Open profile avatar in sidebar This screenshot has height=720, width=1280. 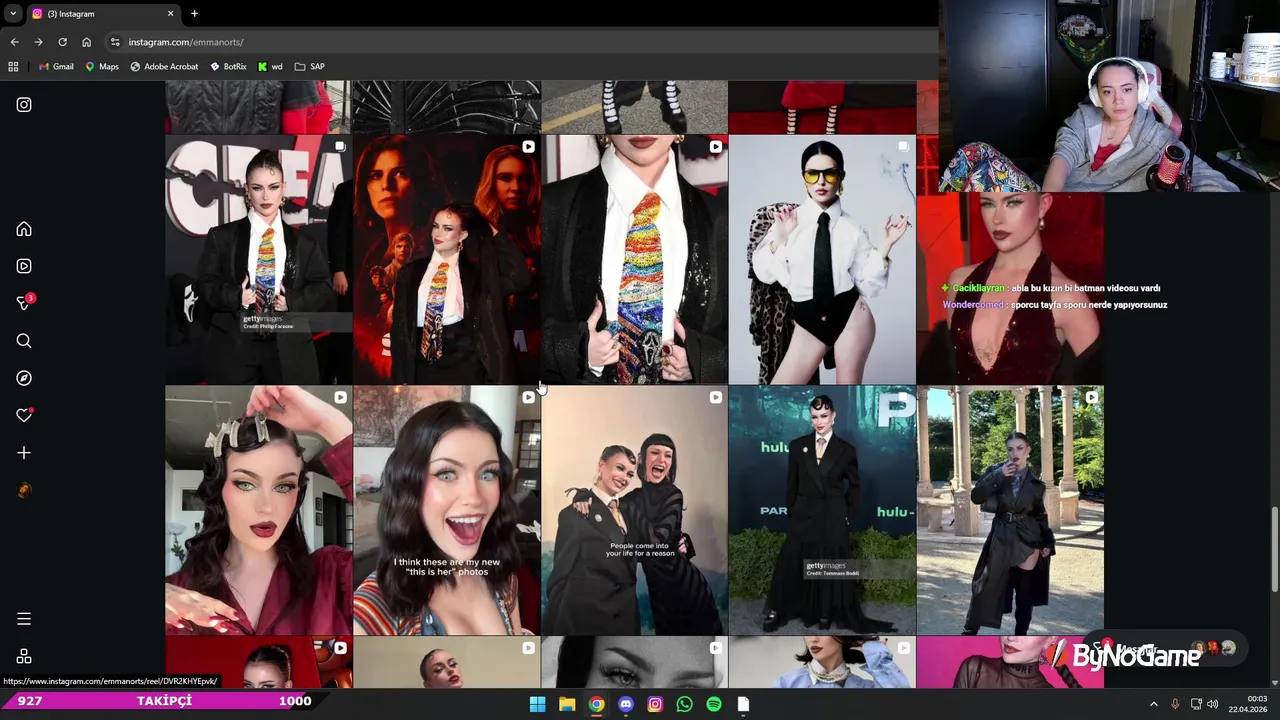(24, 490)
